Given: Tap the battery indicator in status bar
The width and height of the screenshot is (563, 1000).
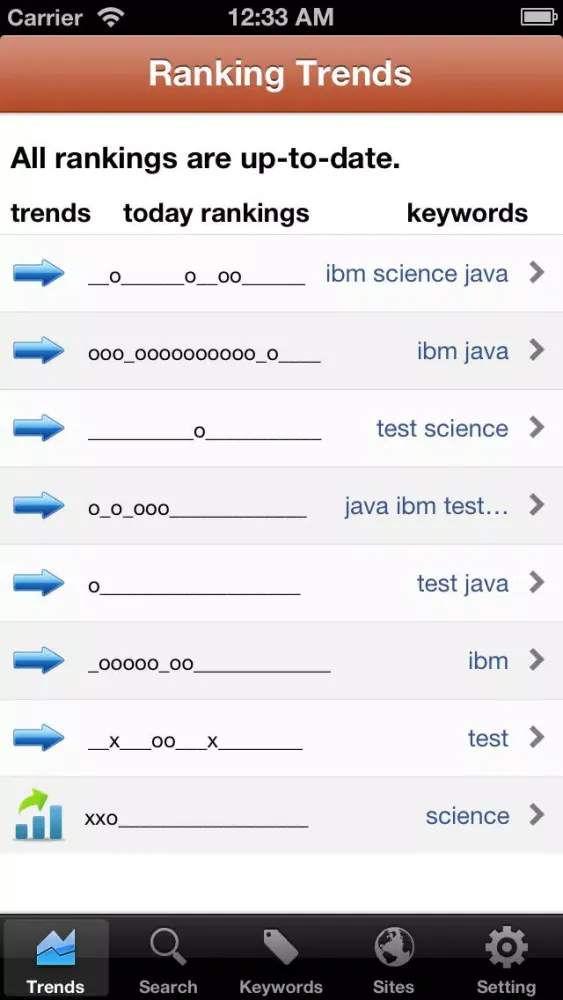Looking at the screenshot, I should [x=539, y=17].
